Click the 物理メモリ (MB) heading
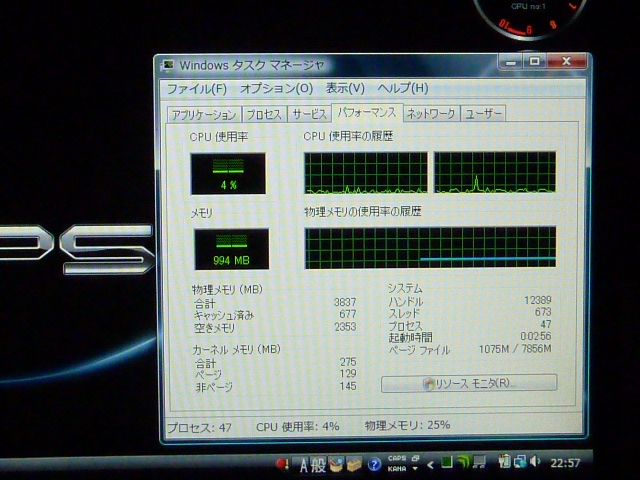The width and height of the screenshot is (640, 480). (227, 290)
